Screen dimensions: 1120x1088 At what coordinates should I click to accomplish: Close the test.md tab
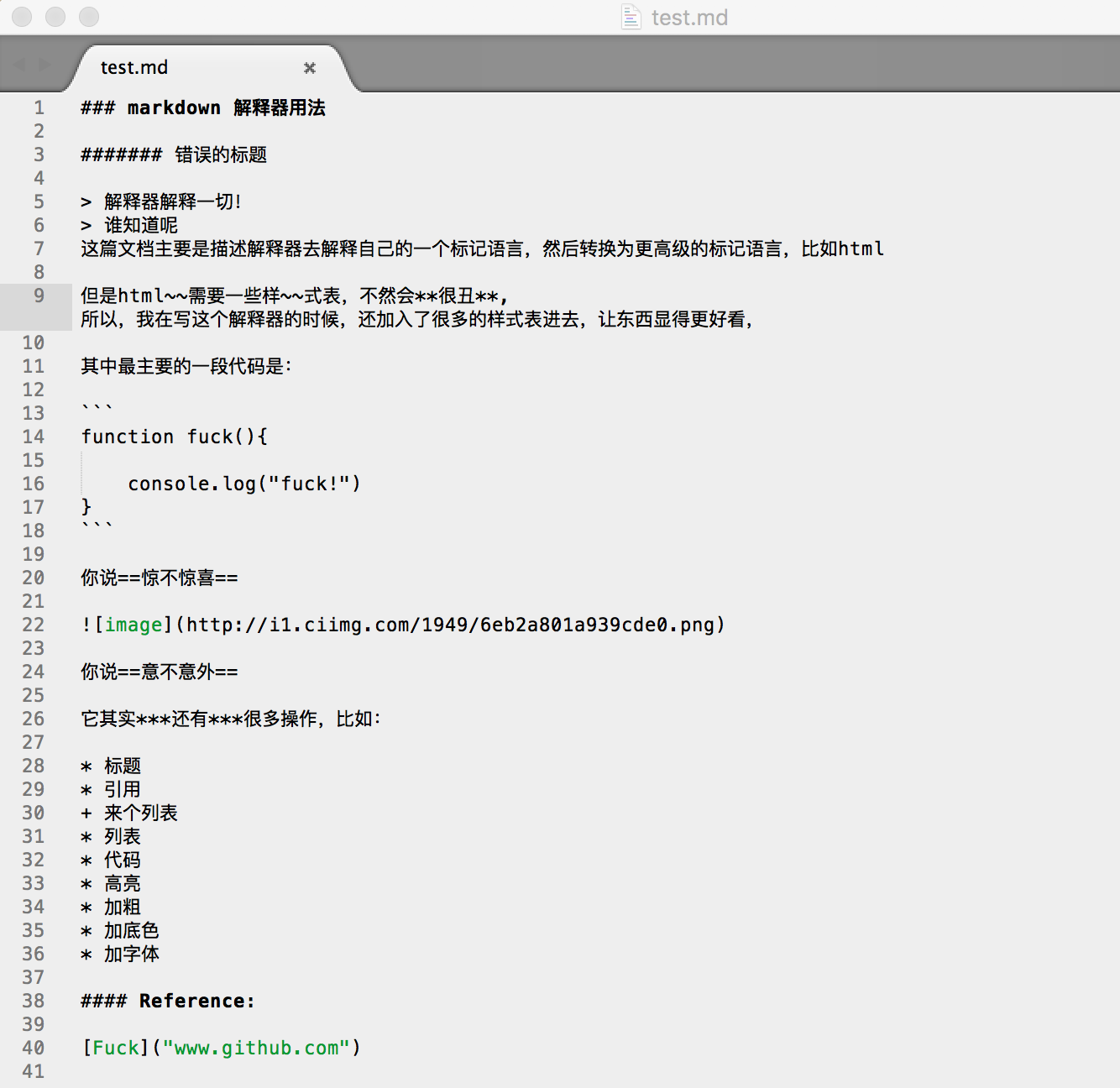[310, 68]
